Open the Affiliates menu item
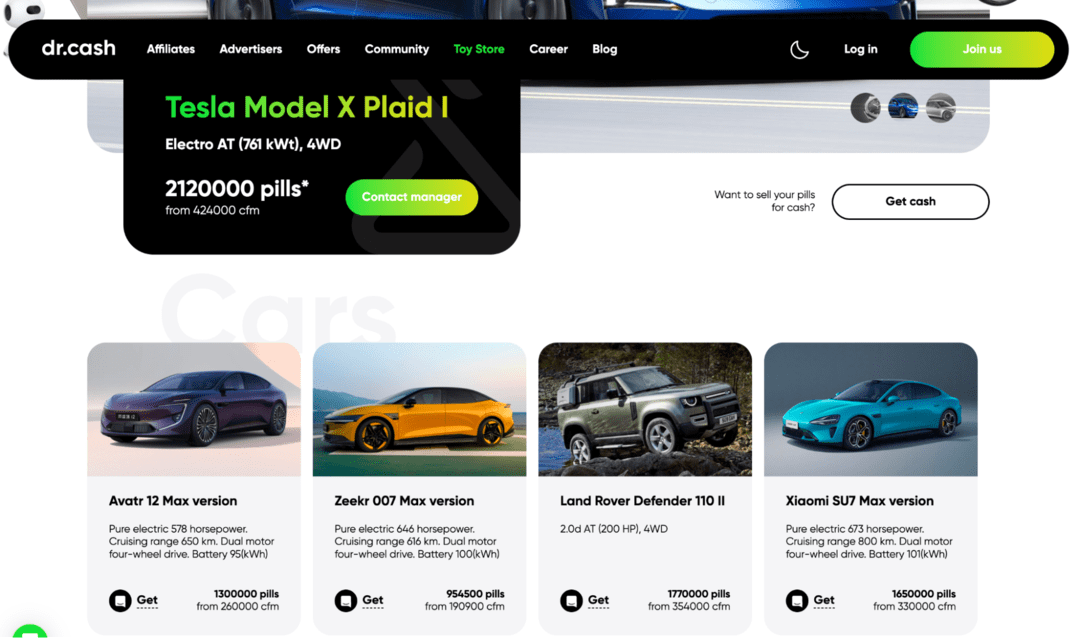Viewport: 1080px width, 638px height. point(171,49)
